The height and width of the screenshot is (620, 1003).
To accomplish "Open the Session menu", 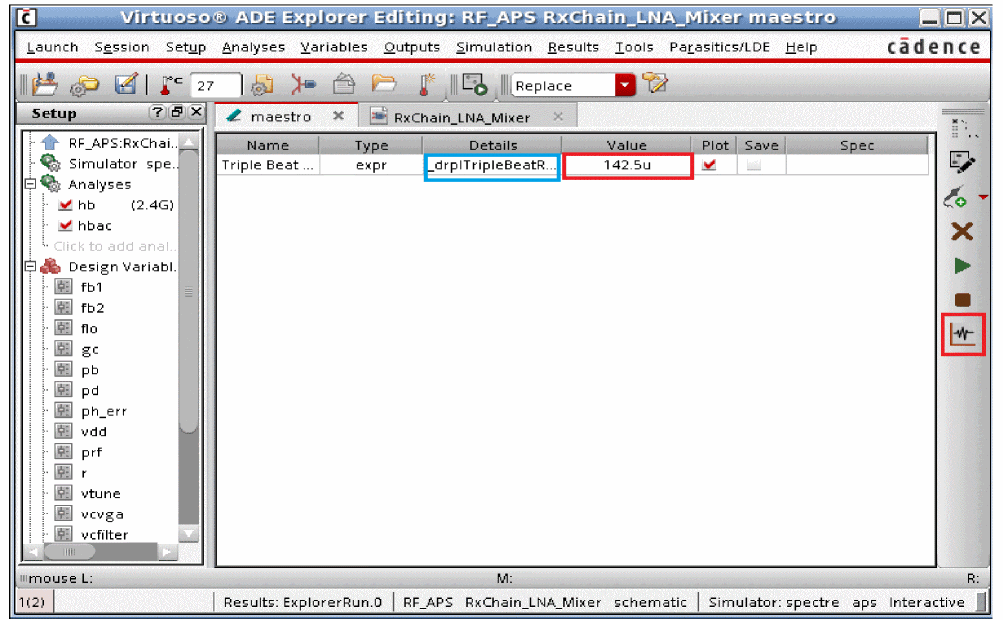I will [x=122, y=47].
